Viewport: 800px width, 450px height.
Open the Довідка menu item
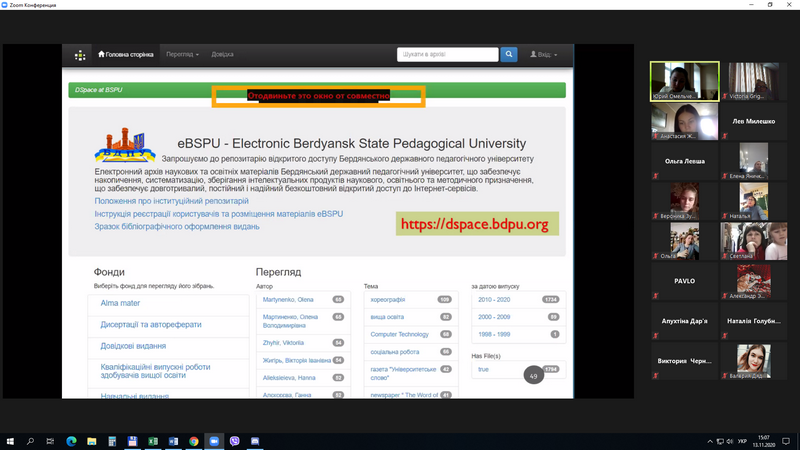[x=222, y=54]
